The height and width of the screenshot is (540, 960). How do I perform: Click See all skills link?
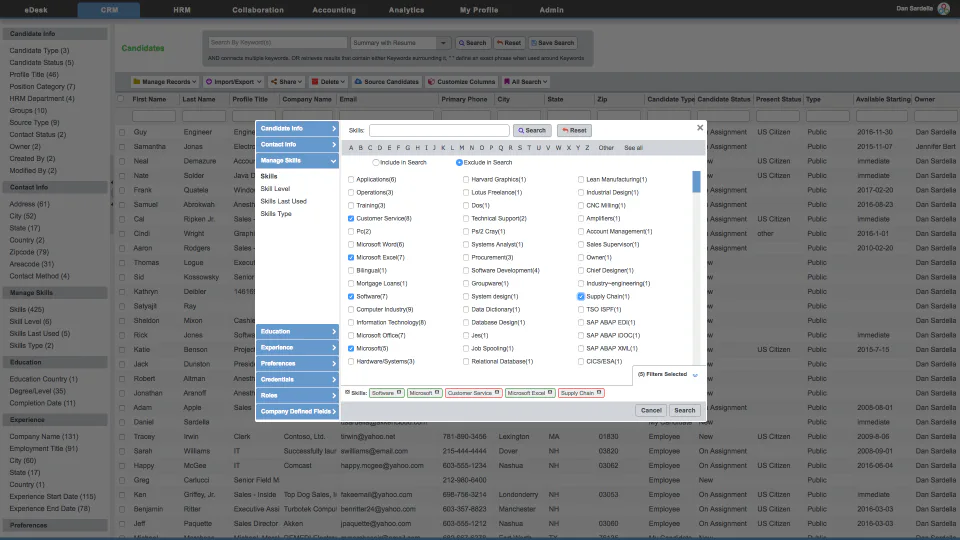coord(633,148)
